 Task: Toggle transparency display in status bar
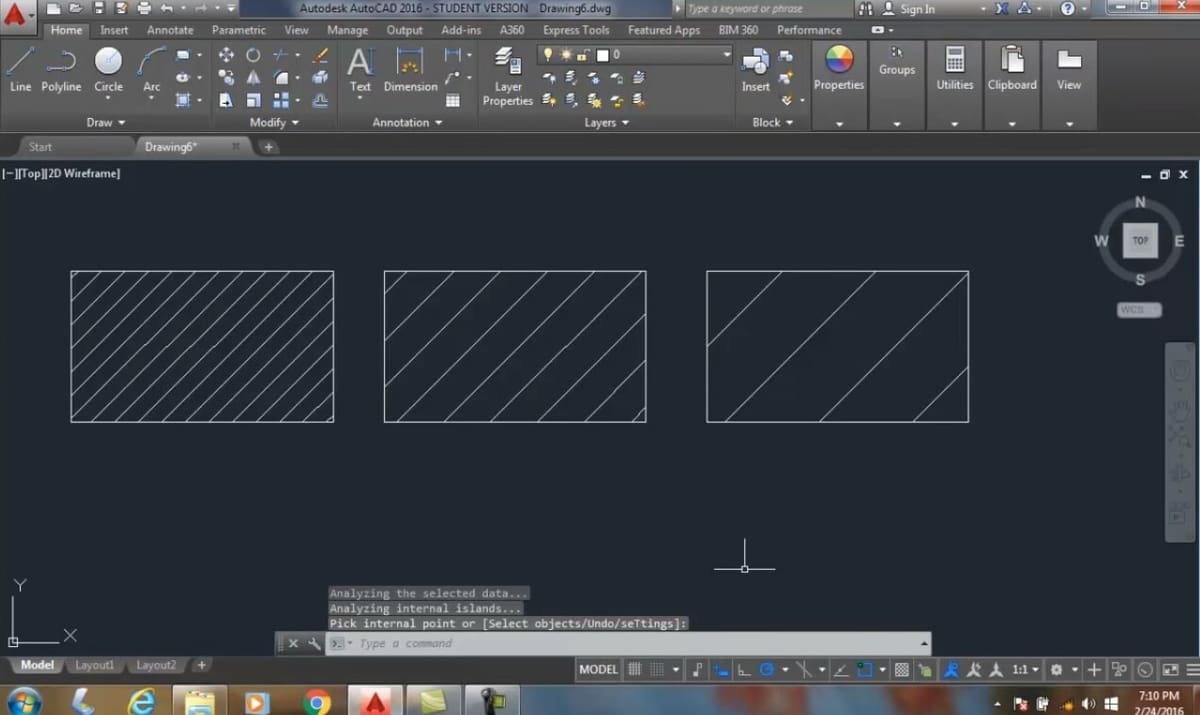[x=901, y=669]
